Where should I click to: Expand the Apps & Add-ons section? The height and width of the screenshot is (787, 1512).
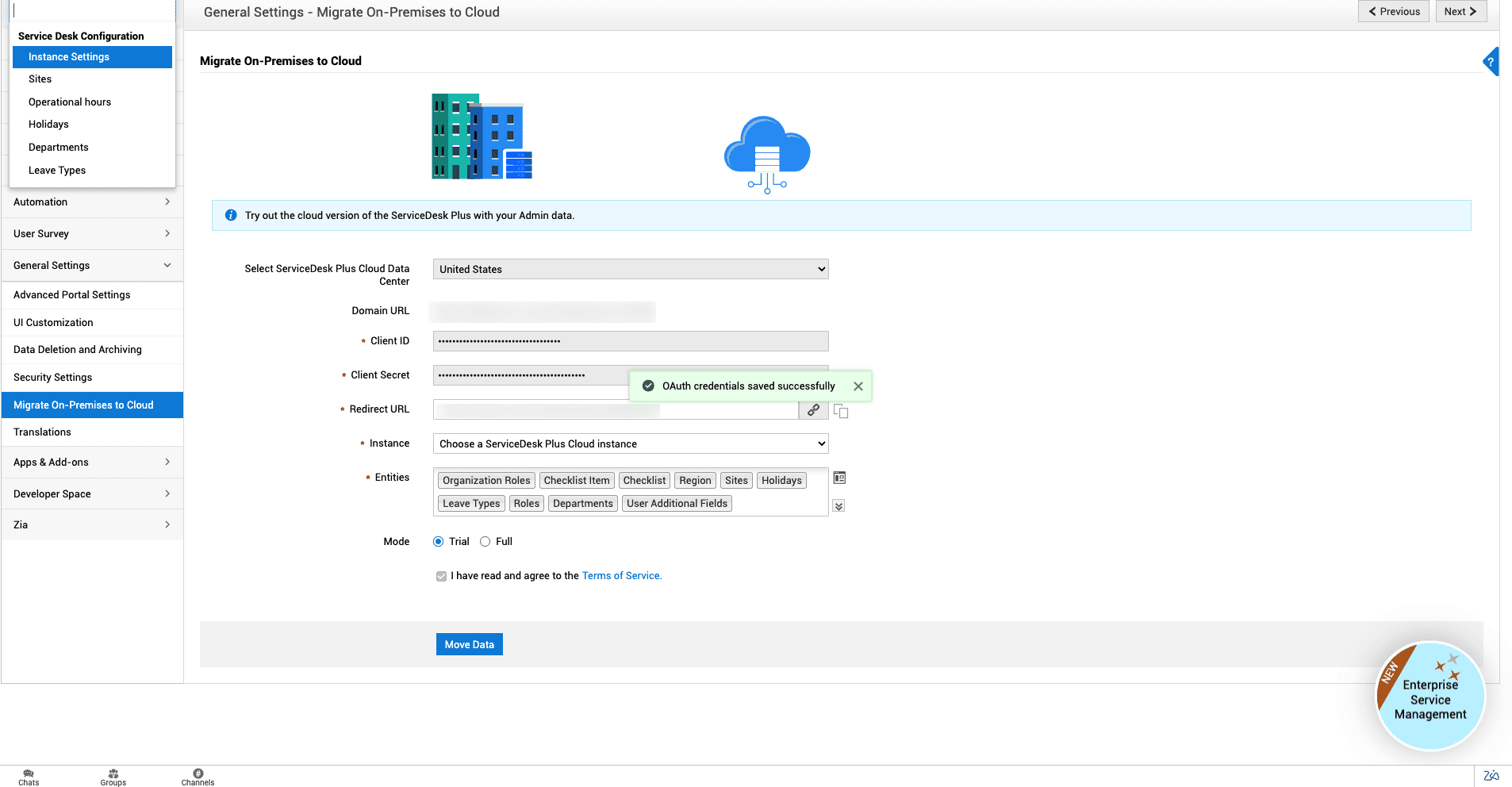[x=92, y=463]
